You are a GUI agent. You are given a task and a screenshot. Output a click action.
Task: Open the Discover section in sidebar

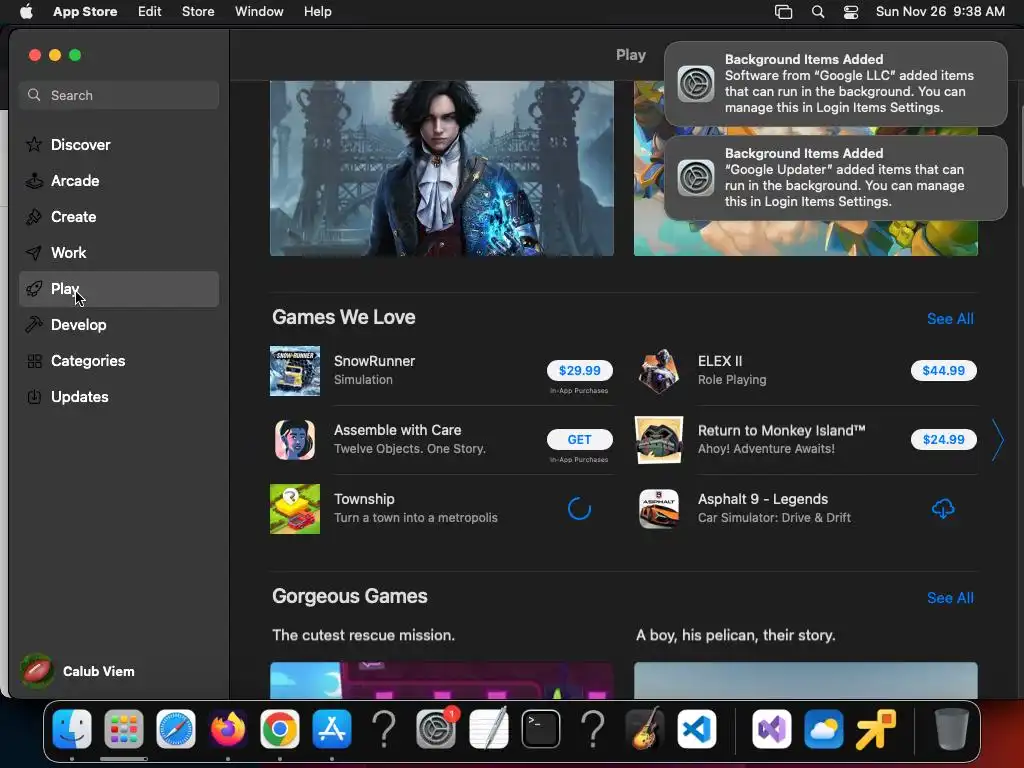coord(119,145)
